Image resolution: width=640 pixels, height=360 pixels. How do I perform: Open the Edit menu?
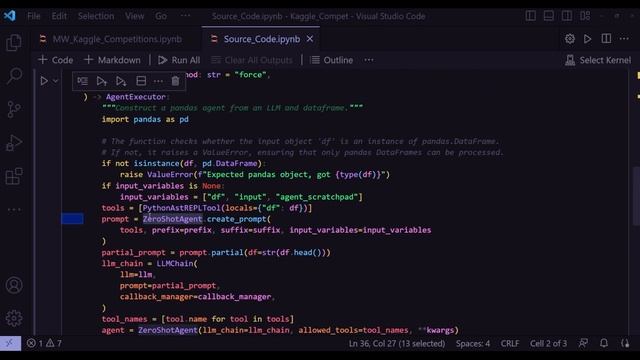(x=59, y=16)
